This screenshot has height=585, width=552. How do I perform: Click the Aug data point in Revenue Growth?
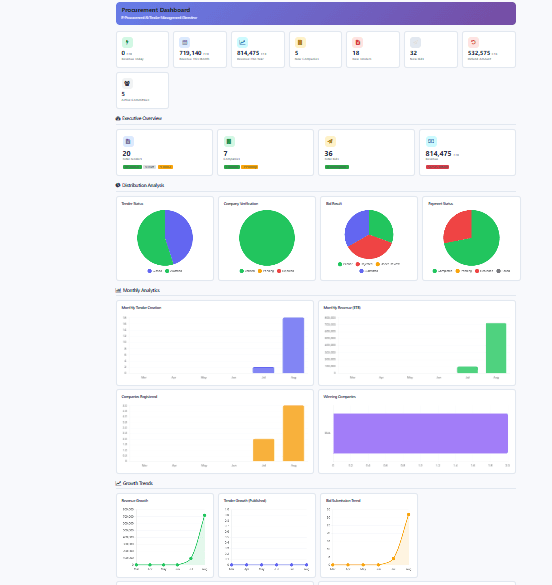tap(204, 515)
